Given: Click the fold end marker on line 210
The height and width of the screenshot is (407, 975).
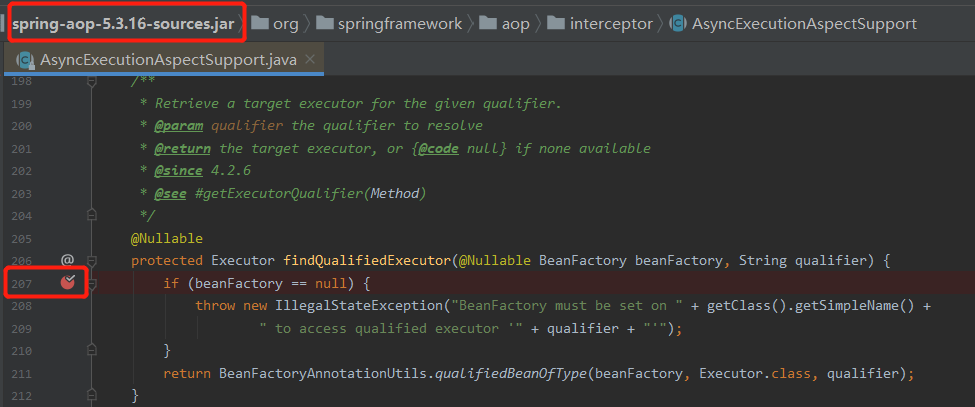Looking at the screenshot, I should point(91,350).
